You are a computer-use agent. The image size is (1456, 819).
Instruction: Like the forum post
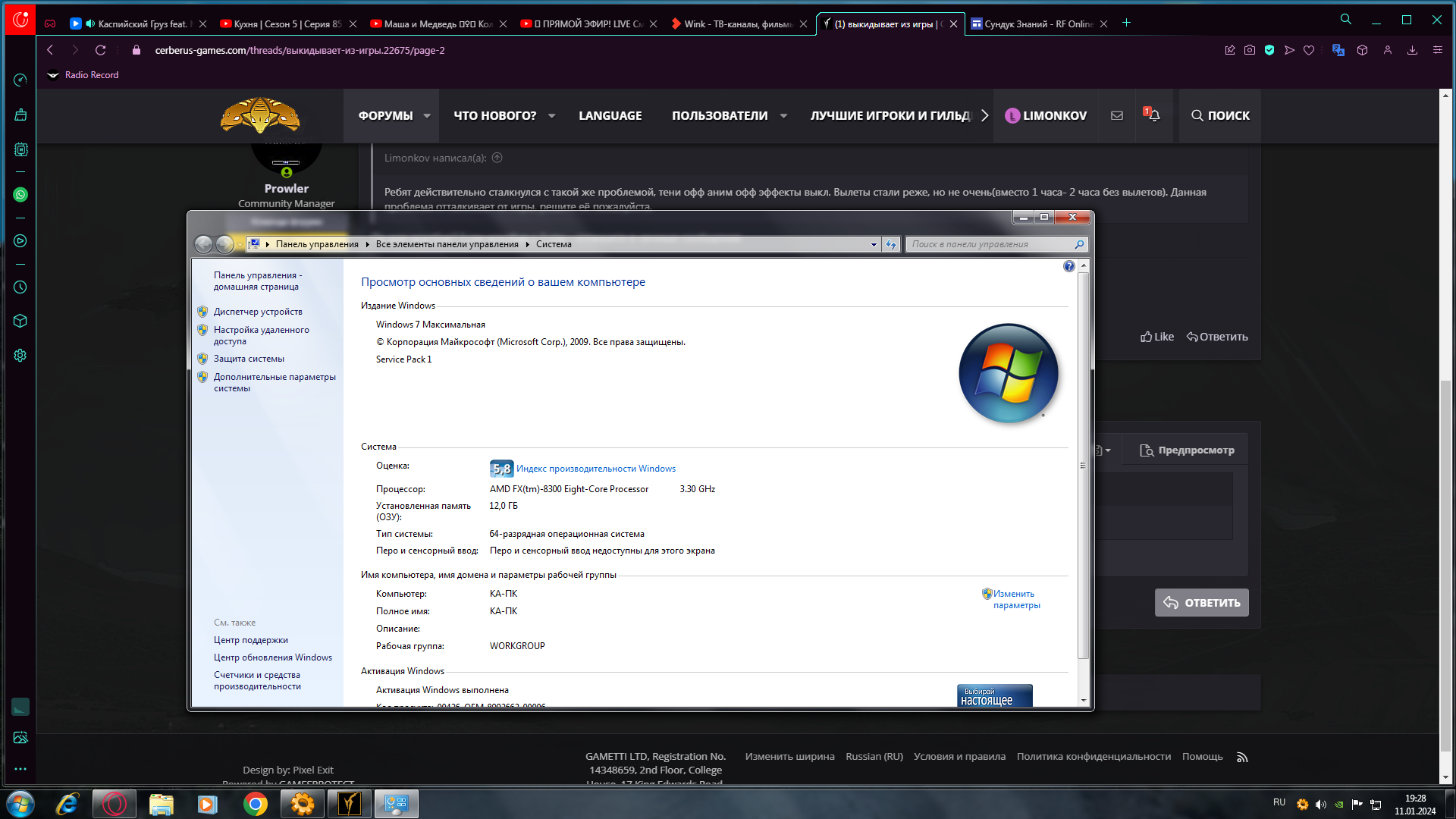tap(1156, 337)
